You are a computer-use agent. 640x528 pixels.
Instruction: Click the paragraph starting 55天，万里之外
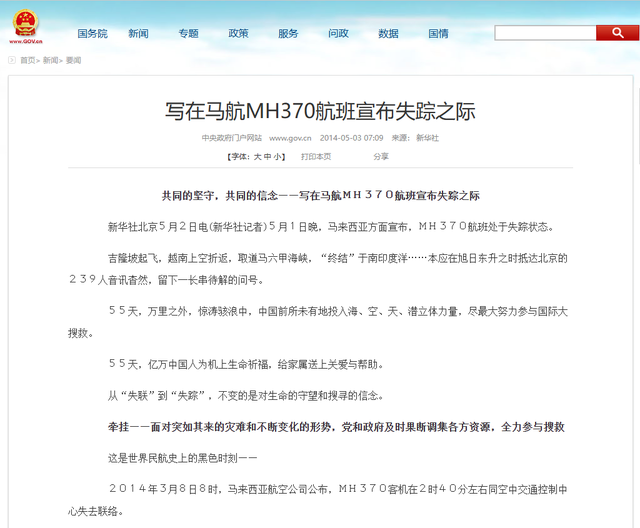(x=318, y=322)
